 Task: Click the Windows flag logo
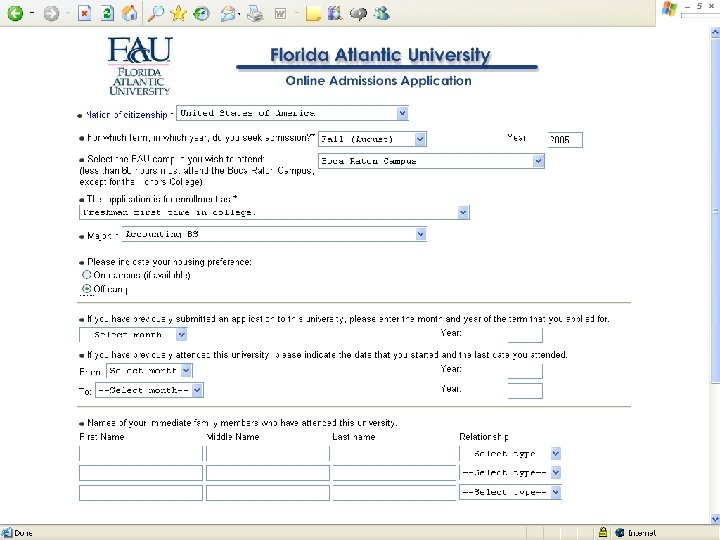(669, 9)
